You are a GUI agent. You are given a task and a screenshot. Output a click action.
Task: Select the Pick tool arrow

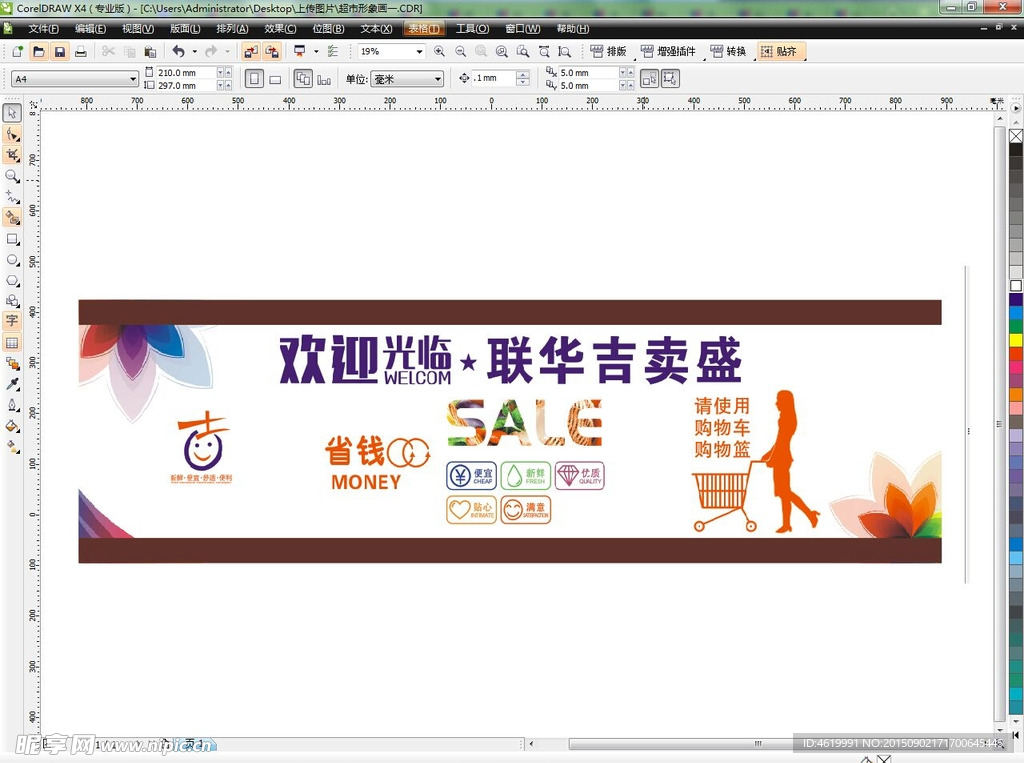tap(12, 113)
